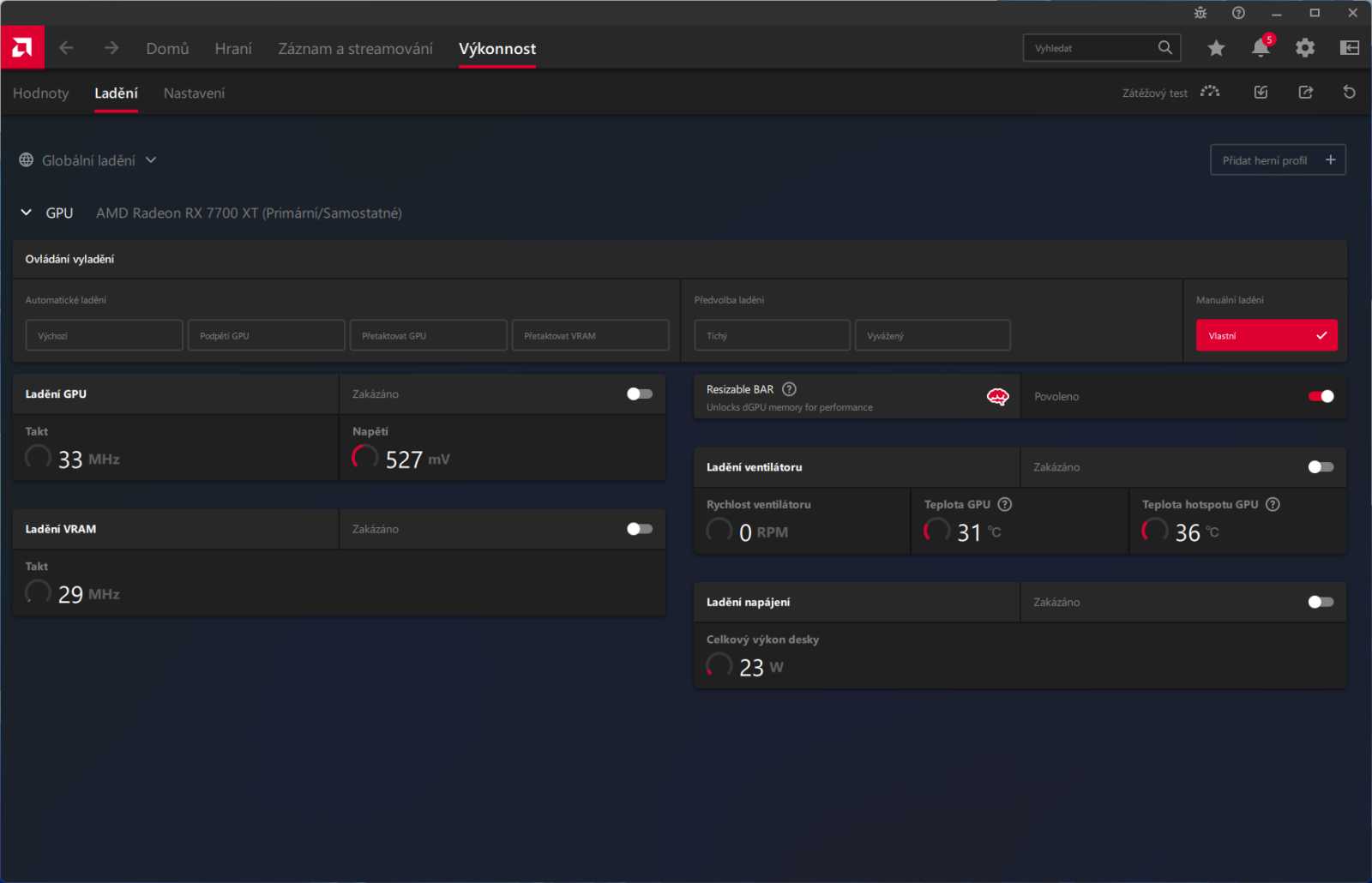1372x883 pixels.
Task: Switch to Nastavení subtab
Action: [x=195, y=93]
